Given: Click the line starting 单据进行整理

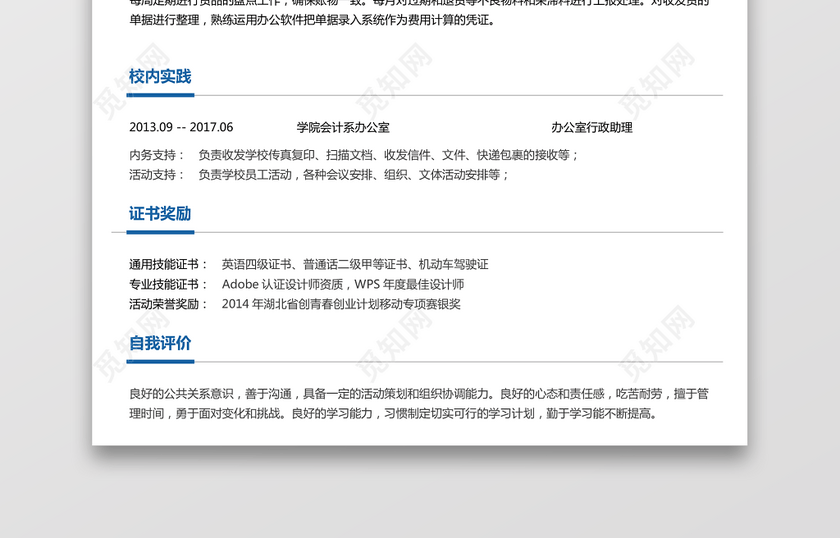Looking at the screenshot, I should tap(313, 20).
